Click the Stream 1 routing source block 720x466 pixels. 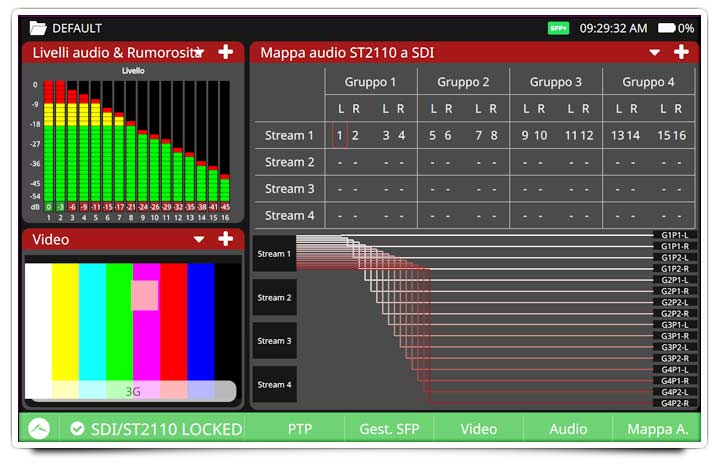274,253
